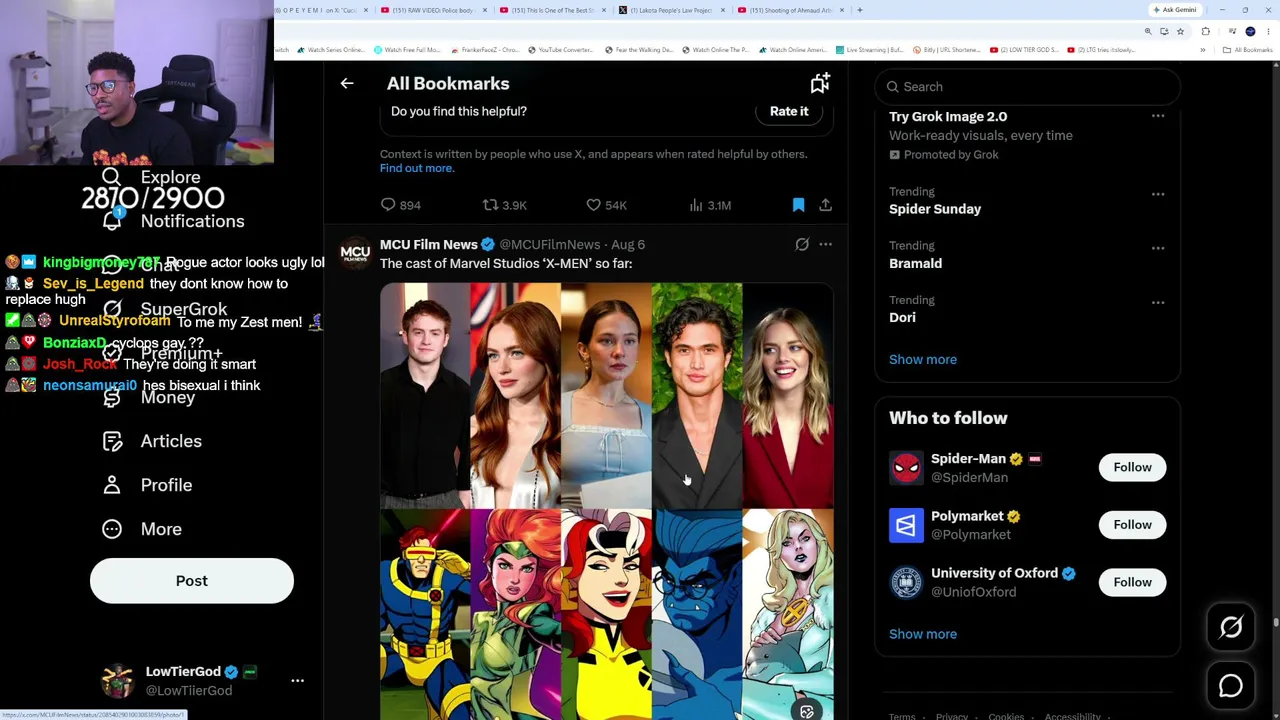Open the More menu in sidebar

tap(142, 529)
